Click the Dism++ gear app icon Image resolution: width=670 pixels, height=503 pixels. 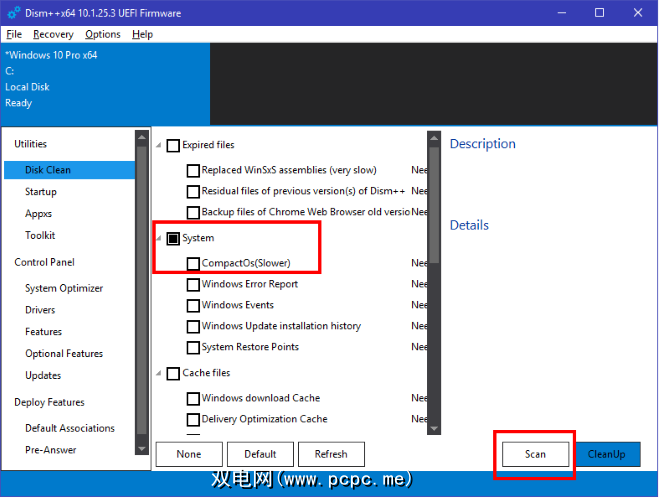tap(14, 13)
